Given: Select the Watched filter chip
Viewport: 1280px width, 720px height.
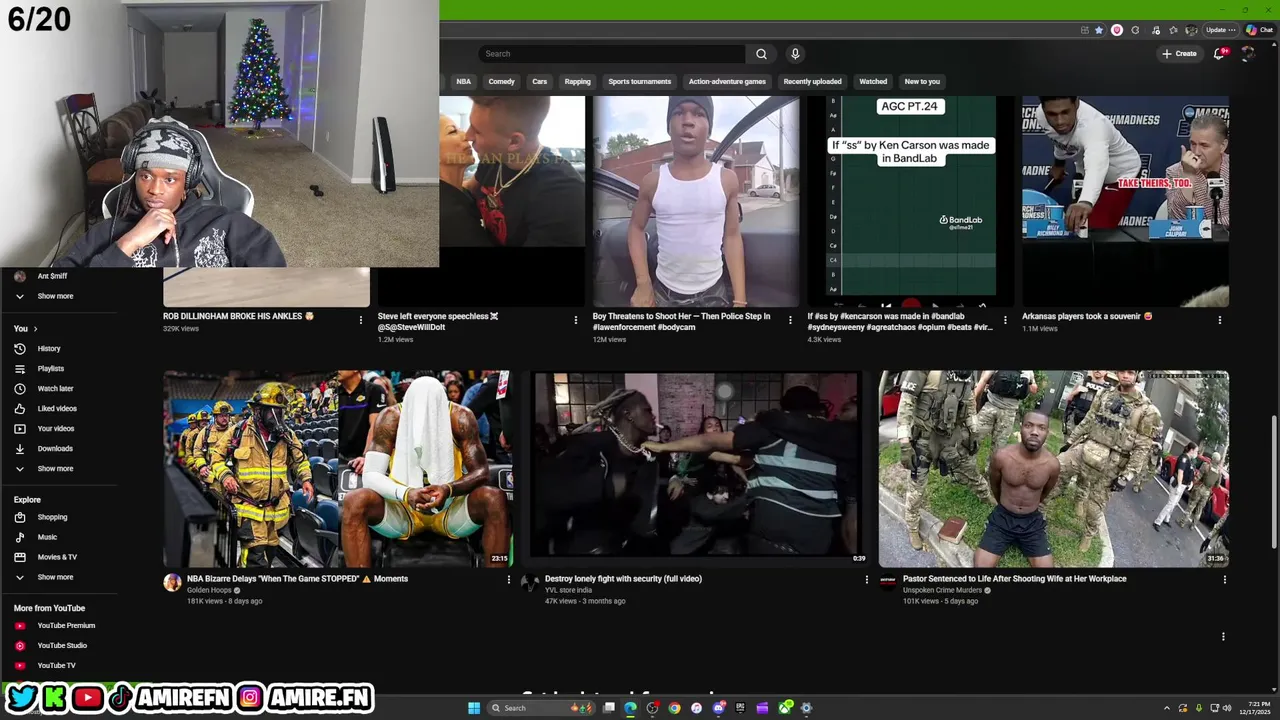Looking at the screenshot, I should 873,82.
